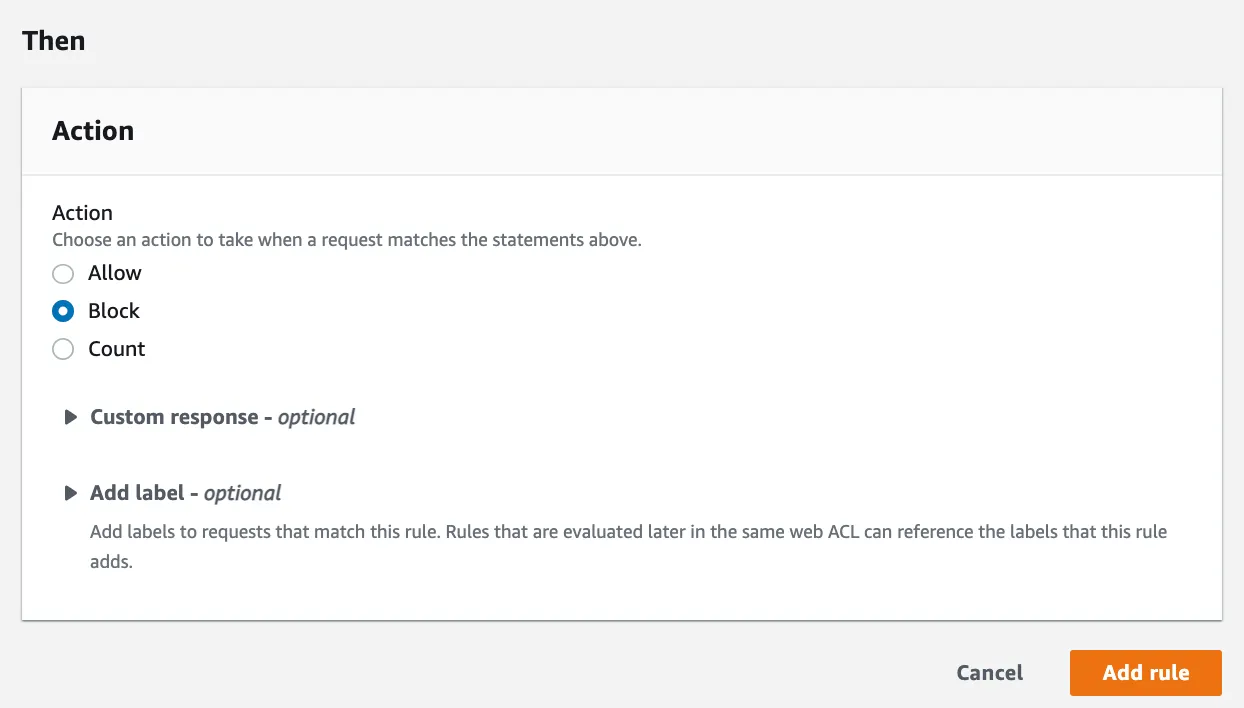Image resolution: width=1244 pixels, height=708 pixels.
Task: Click the large bold "Action" panel header
Action: point(93,131)
